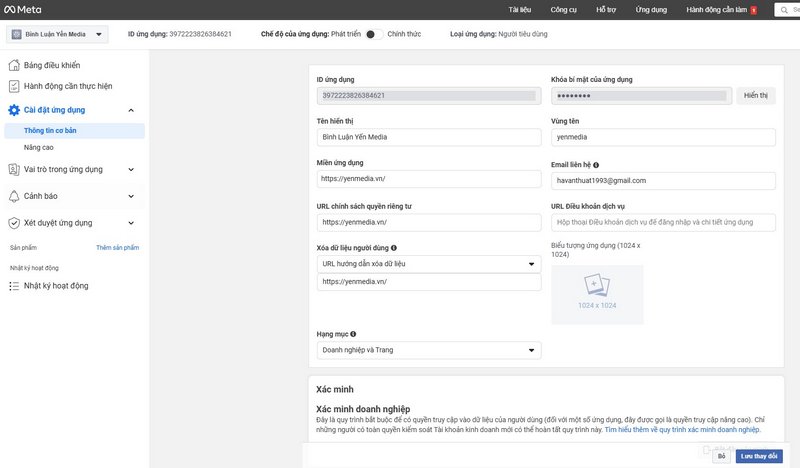800x468 pixels.
Task: Click red notification badge on Hành động cần làm
Action: click(x=754, y=10)
